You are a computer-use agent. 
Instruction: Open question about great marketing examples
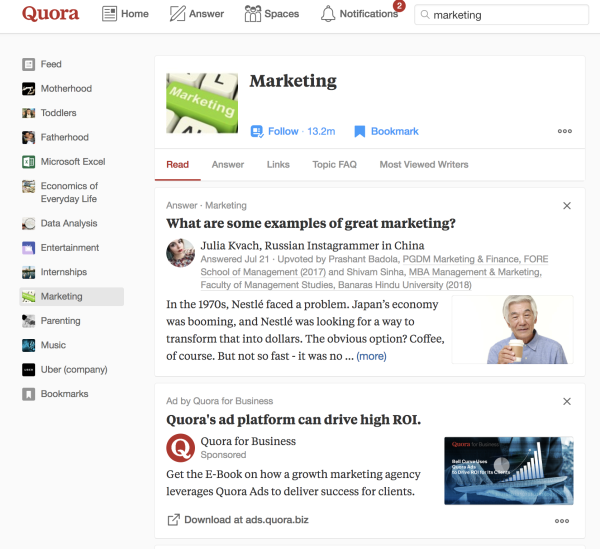click(x=311, y=223)
